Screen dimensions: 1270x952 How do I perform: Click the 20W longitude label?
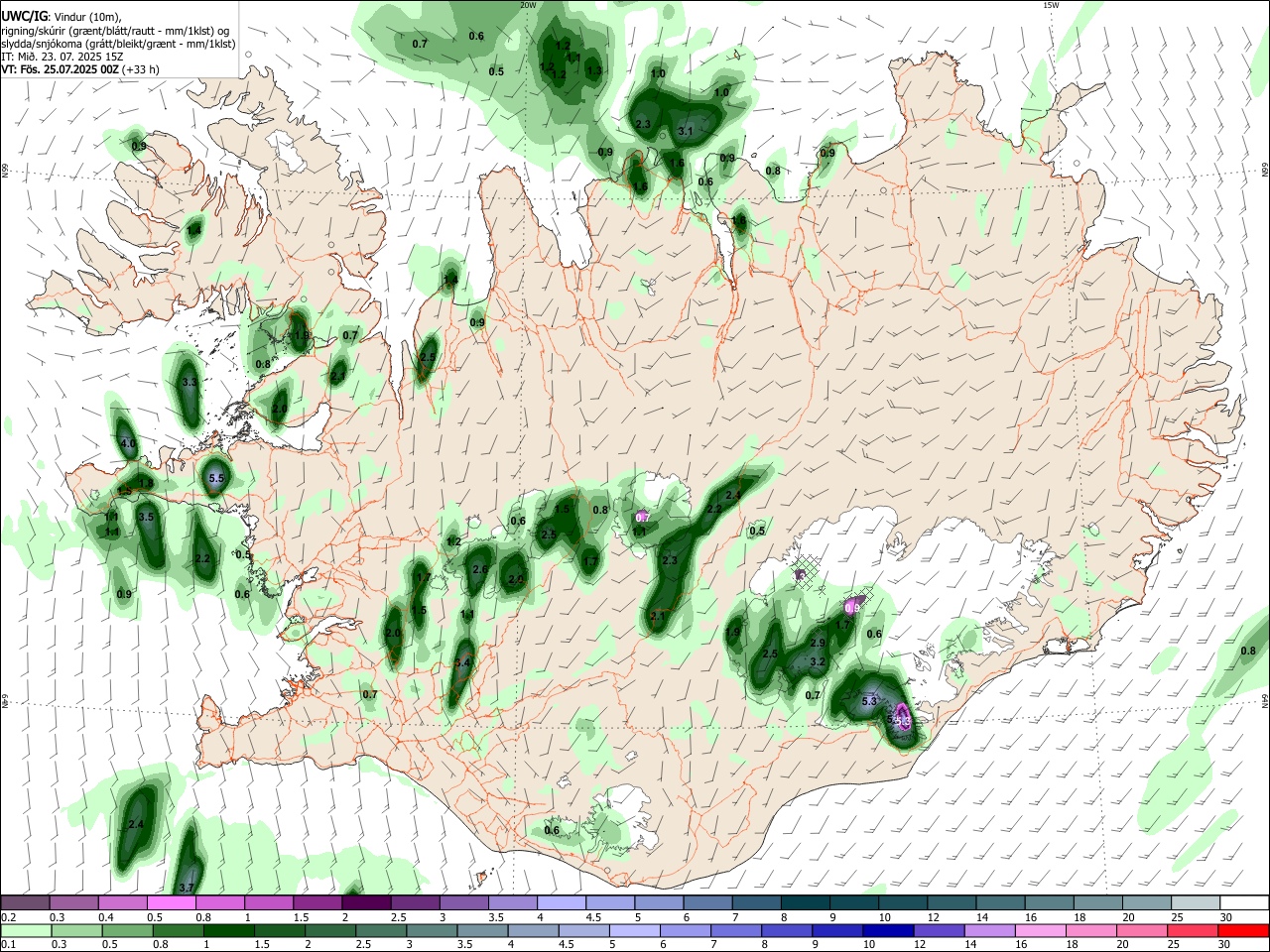click(528, 5)
